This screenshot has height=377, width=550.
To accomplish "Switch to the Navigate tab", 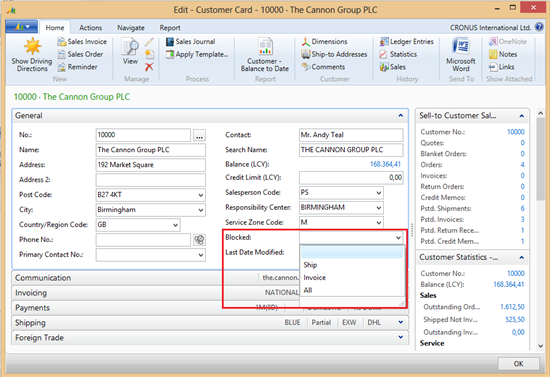I will (x=131, y=28).
